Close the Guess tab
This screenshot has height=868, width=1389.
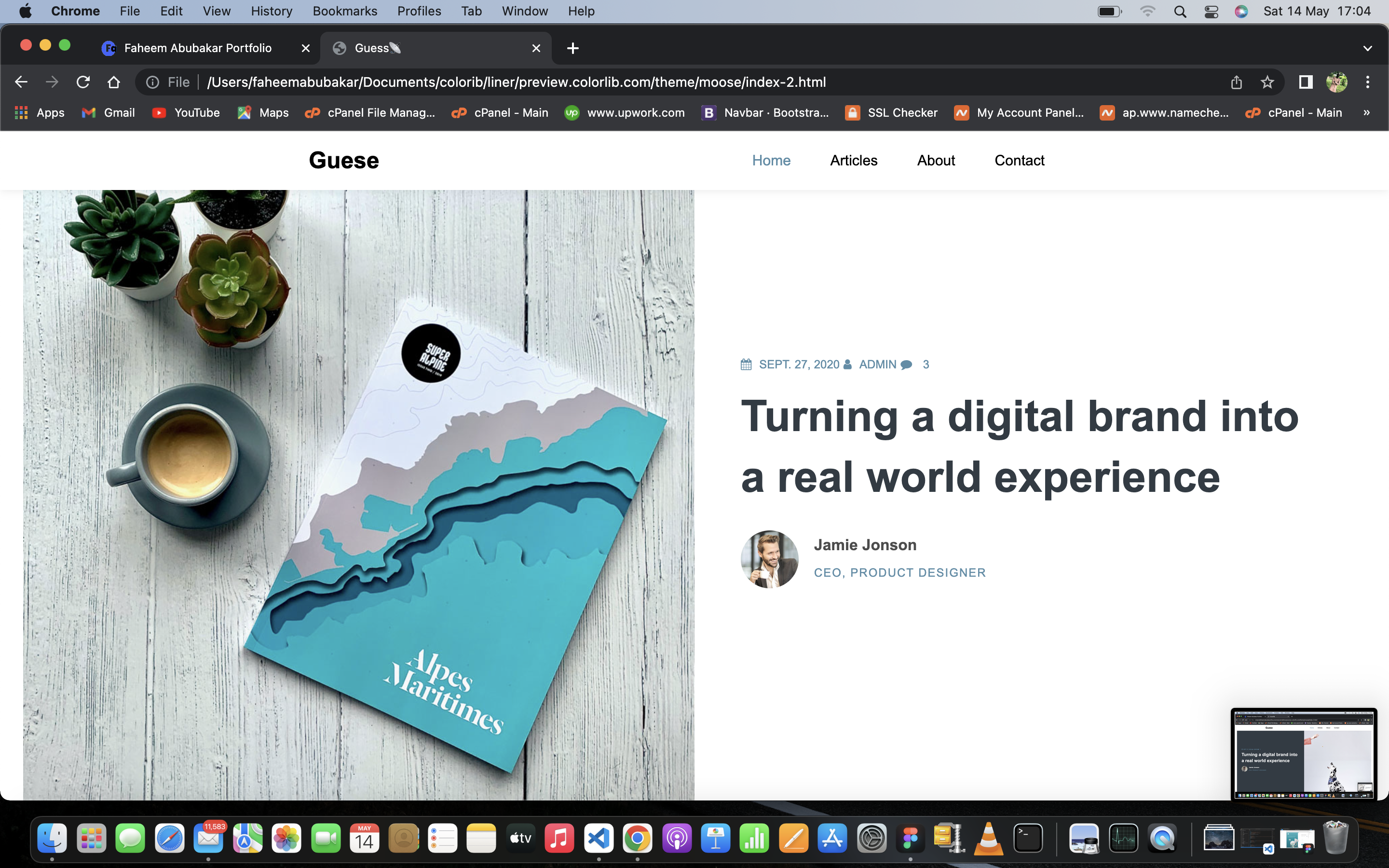coord(536,48)
